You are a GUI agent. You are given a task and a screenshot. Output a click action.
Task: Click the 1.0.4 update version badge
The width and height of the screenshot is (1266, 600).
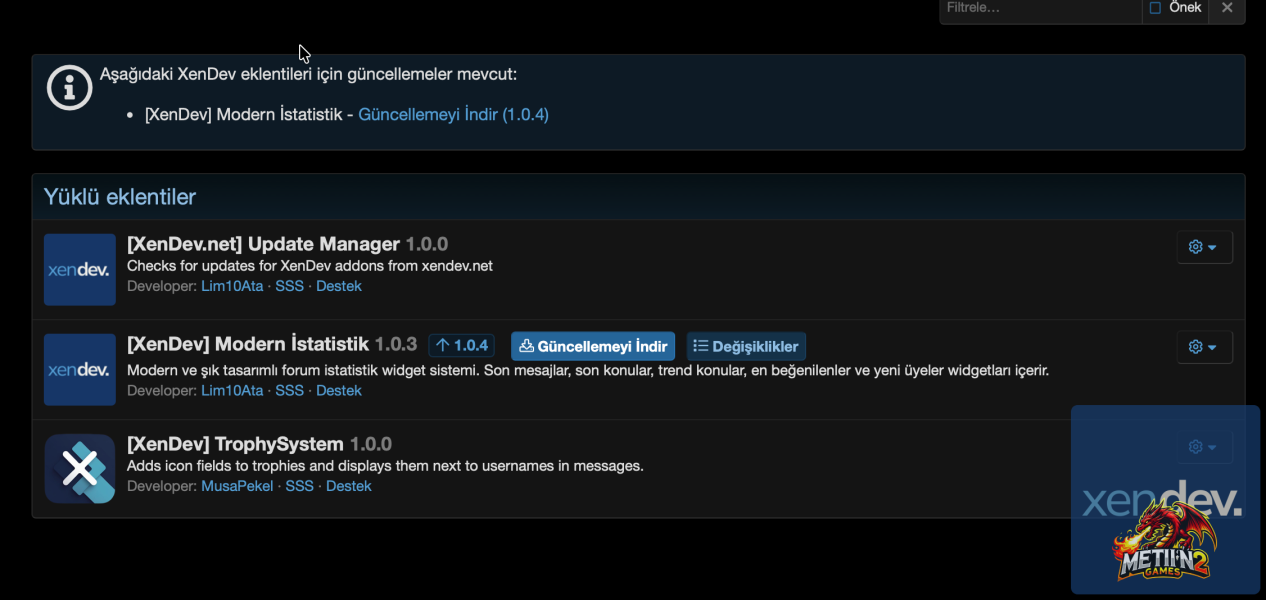461,345
